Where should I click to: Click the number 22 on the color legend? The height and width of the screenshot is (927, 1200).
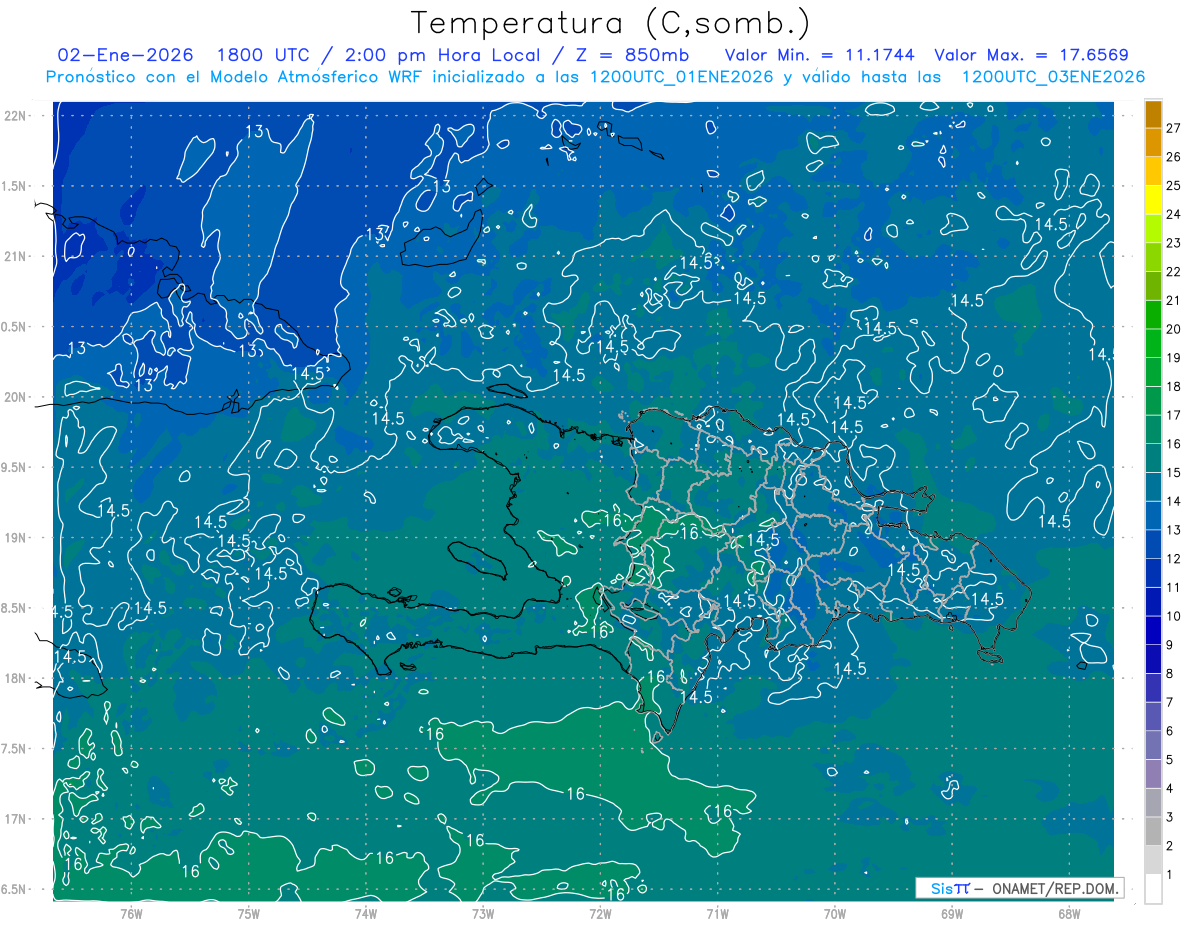pos(1174,272)
